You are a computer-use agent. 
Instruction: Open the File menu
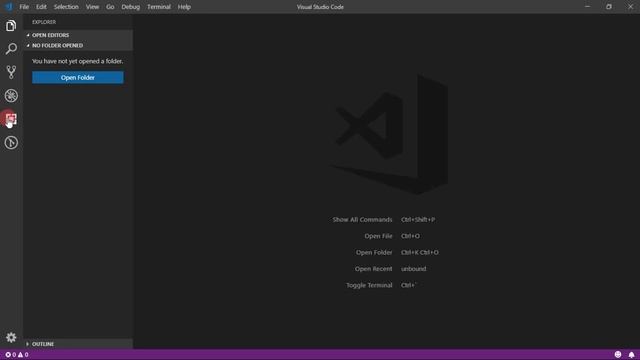(24, 7)
